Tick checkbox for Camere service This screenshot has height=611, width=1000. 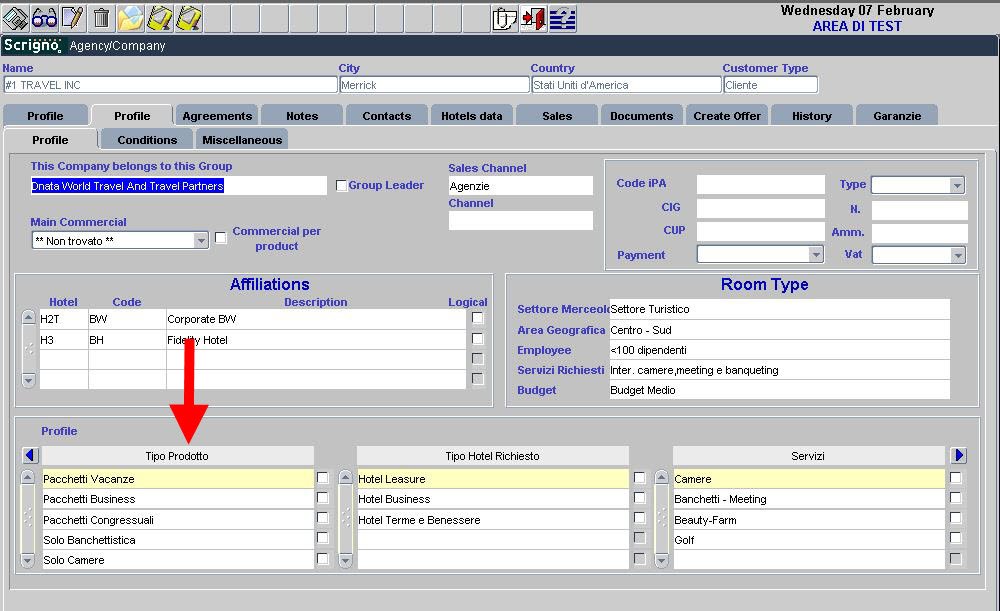pos(955,478)
